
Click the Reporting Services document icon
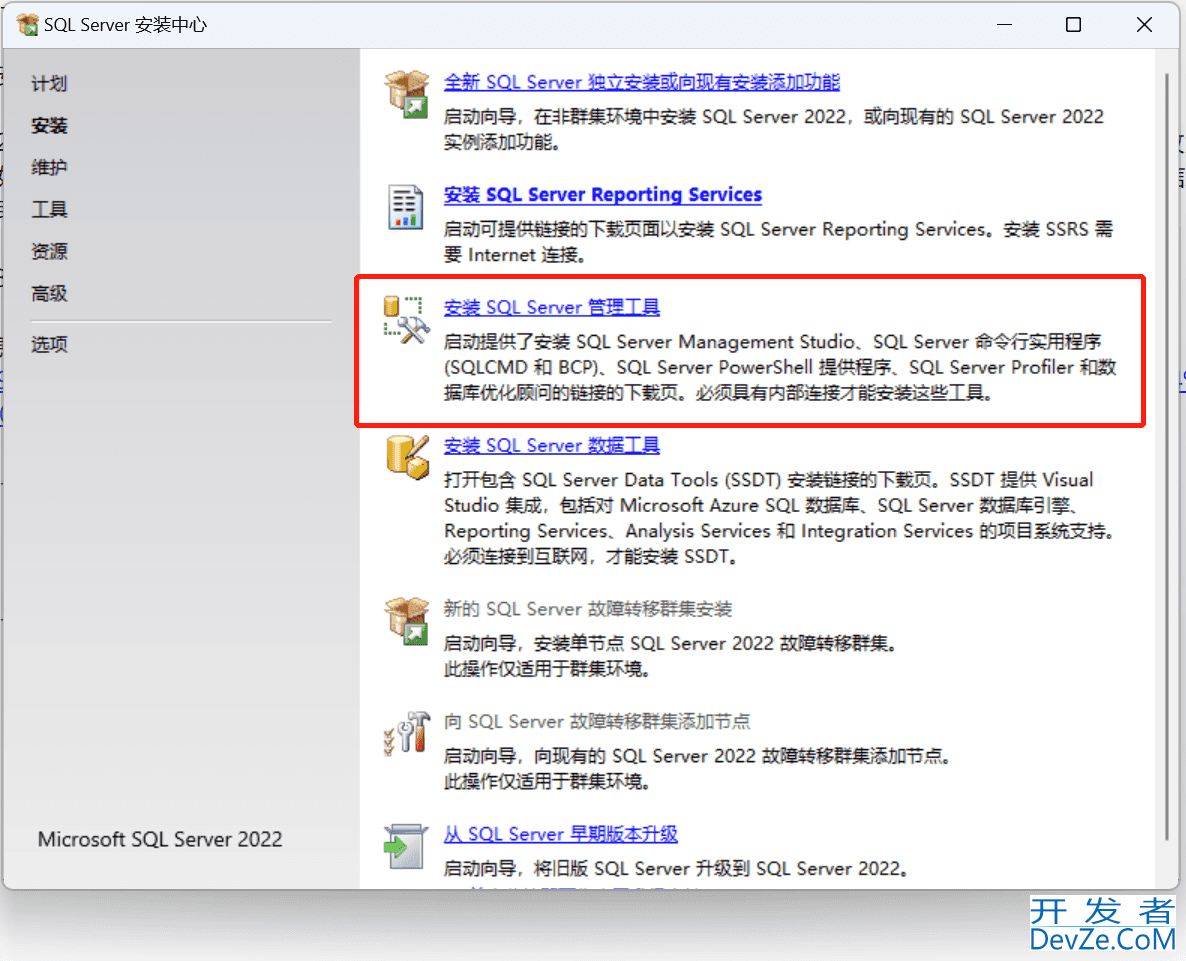[405, 206]
